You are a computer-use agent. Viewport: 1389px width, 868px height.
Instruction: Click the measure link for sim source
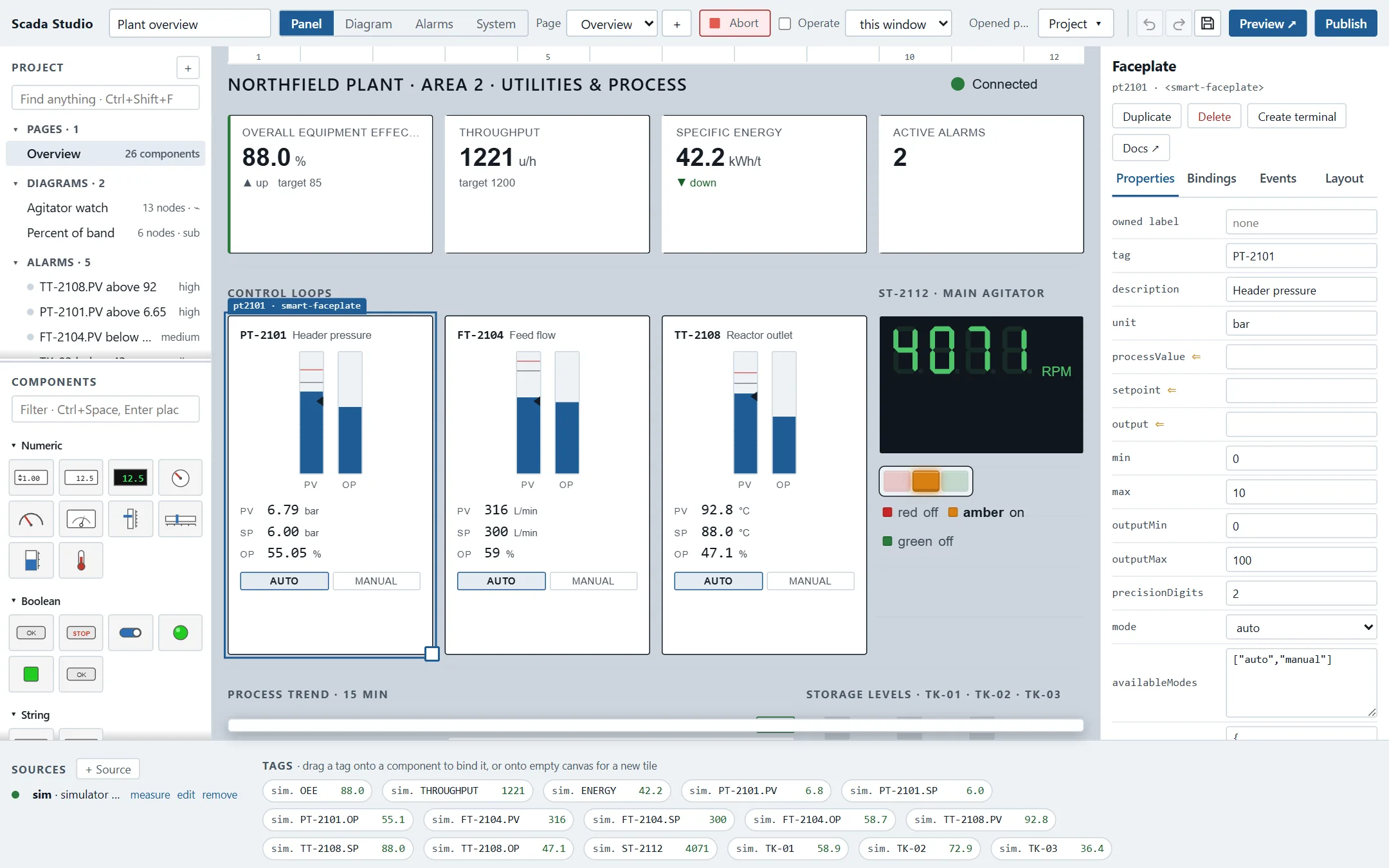150,795
